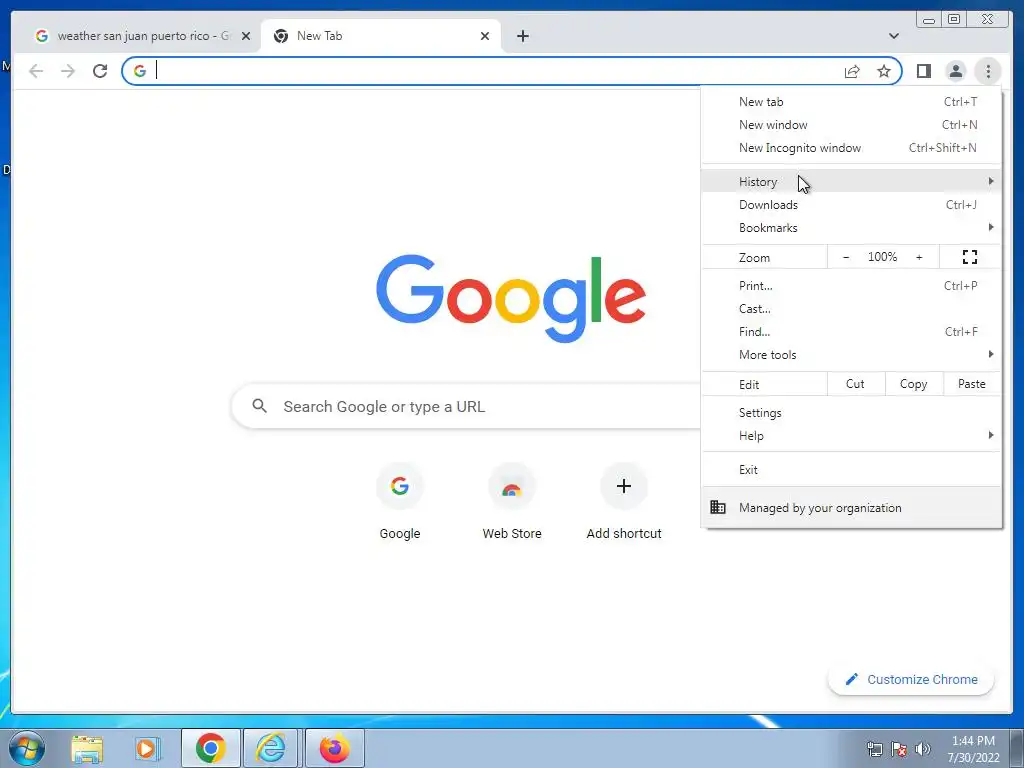Screen dimensions: 1024x768
Task: Open the Web Store shortcut
Action: tap(512, 486)
